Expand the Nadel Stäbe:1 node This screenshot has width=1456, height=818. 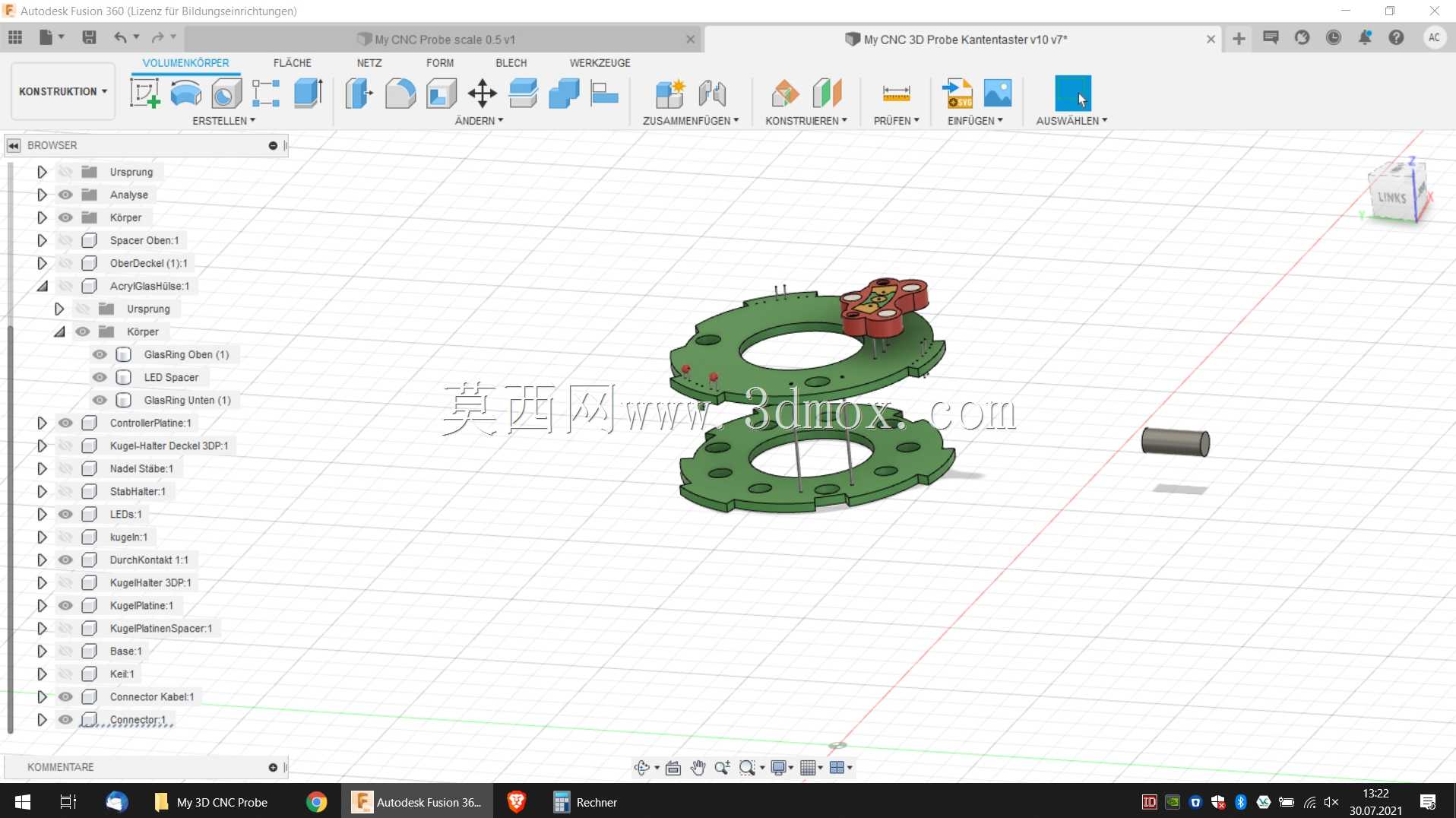click(42, 468)
